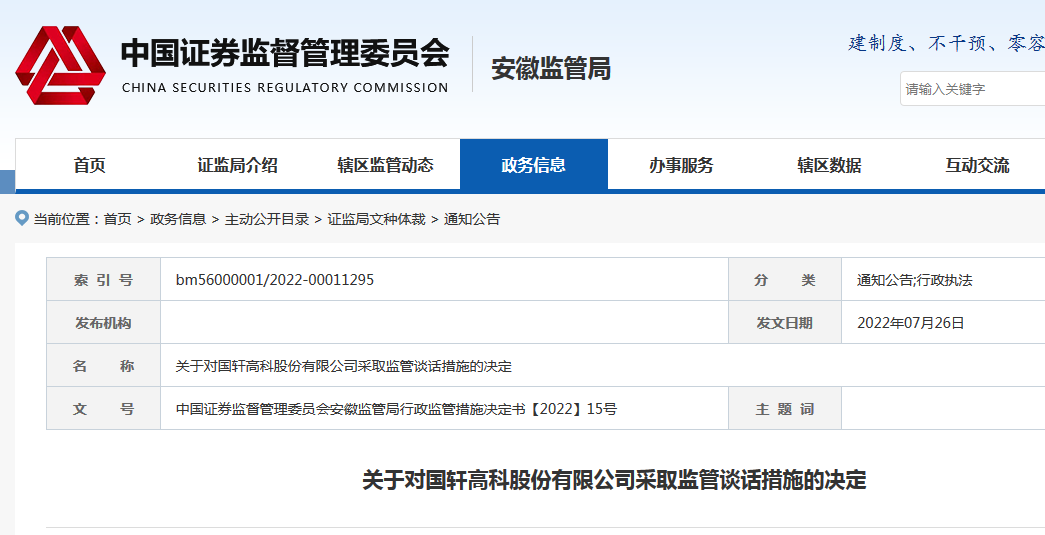1045x535 pixels.
Task: Click the 索引号 label cell
Action: coord(103,280)
